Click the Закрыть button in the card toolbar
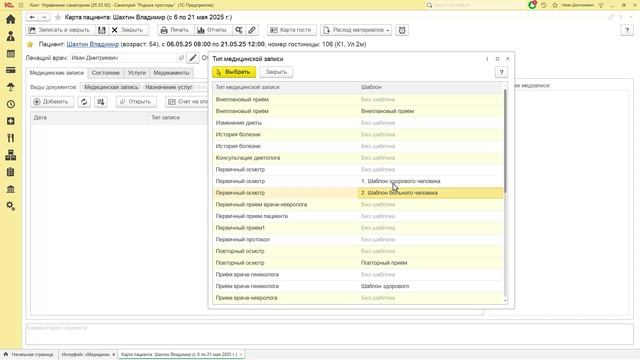The image size is (640, 360). click(x=127, y=30)
